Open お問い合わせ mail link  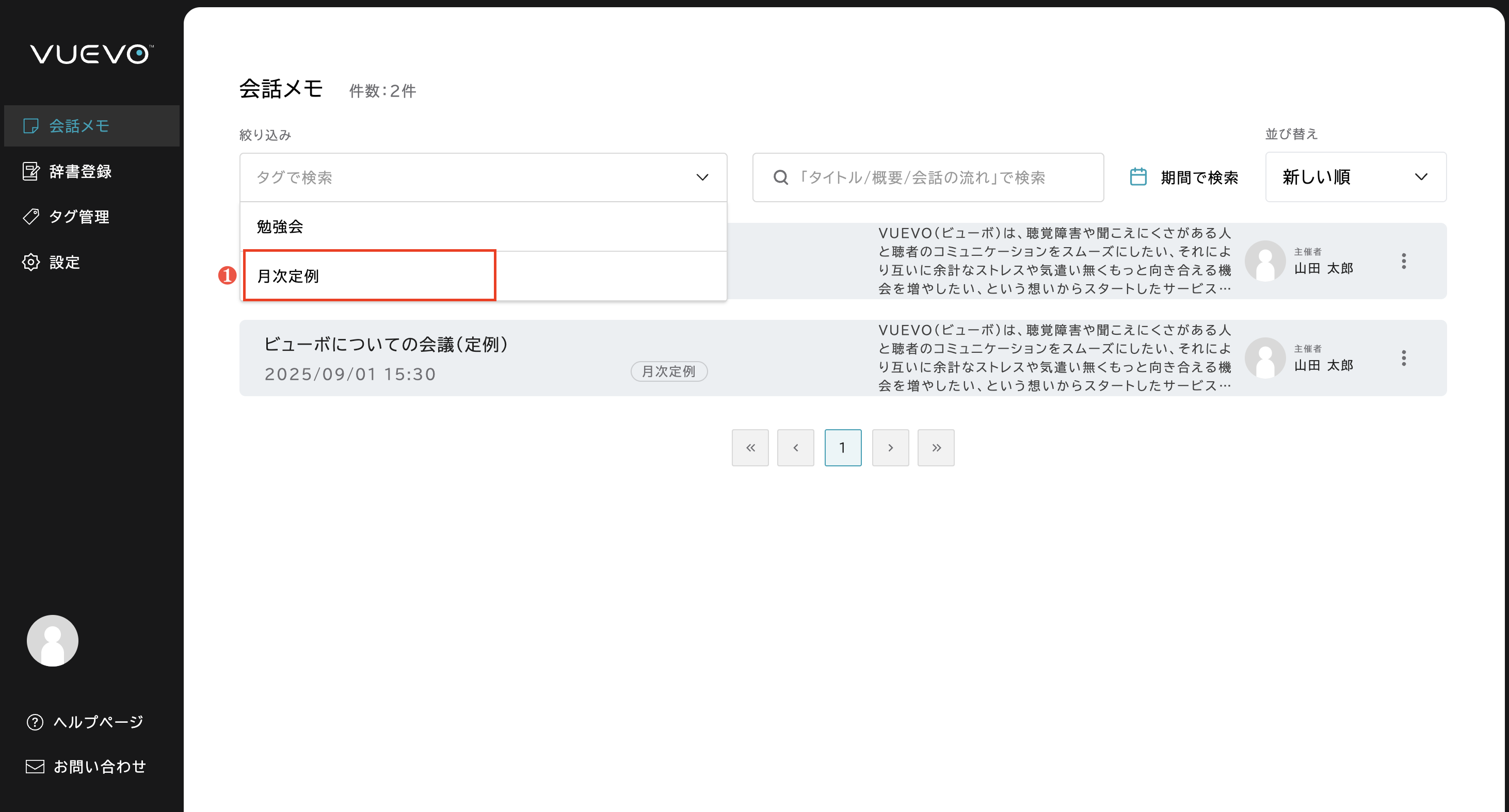[99, 766]
